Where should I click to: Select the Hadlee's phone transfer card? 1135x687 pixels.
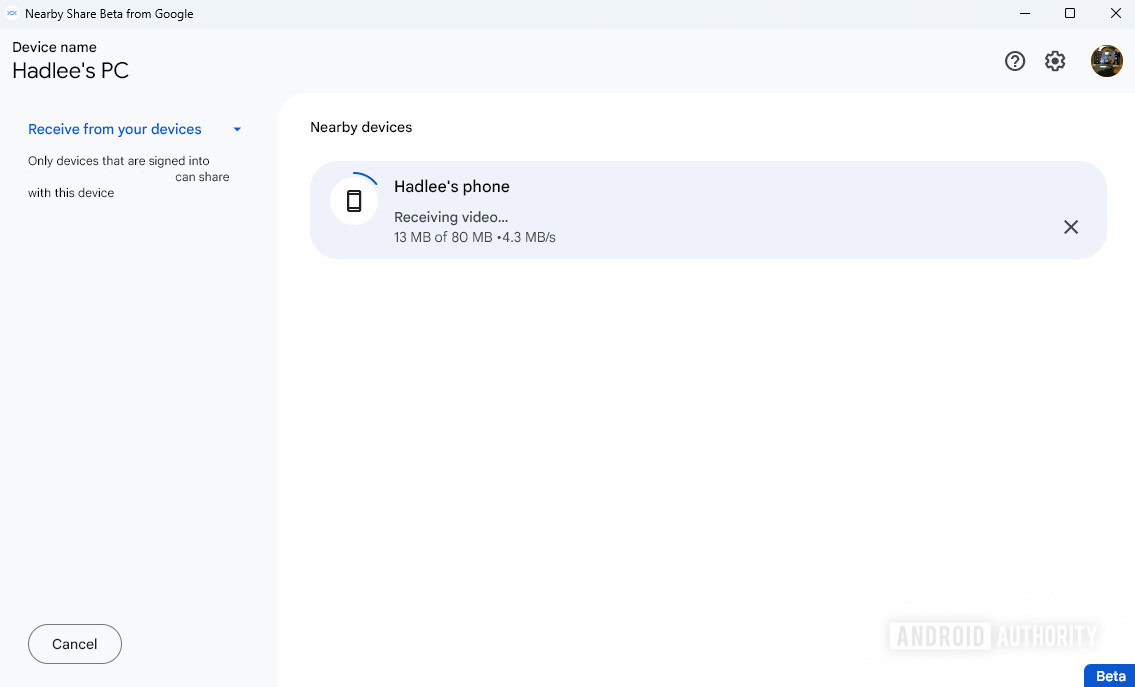tap(709, 210)
